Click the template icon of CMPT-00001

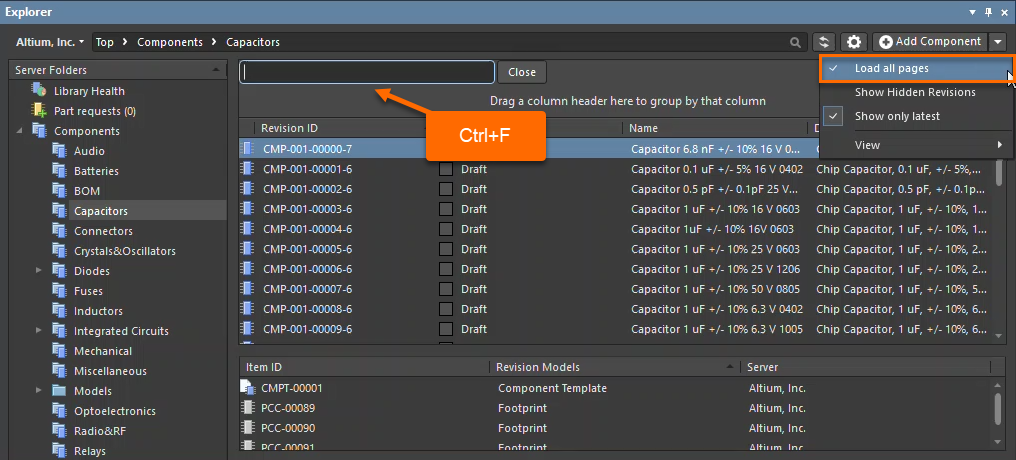pos(248,387)
